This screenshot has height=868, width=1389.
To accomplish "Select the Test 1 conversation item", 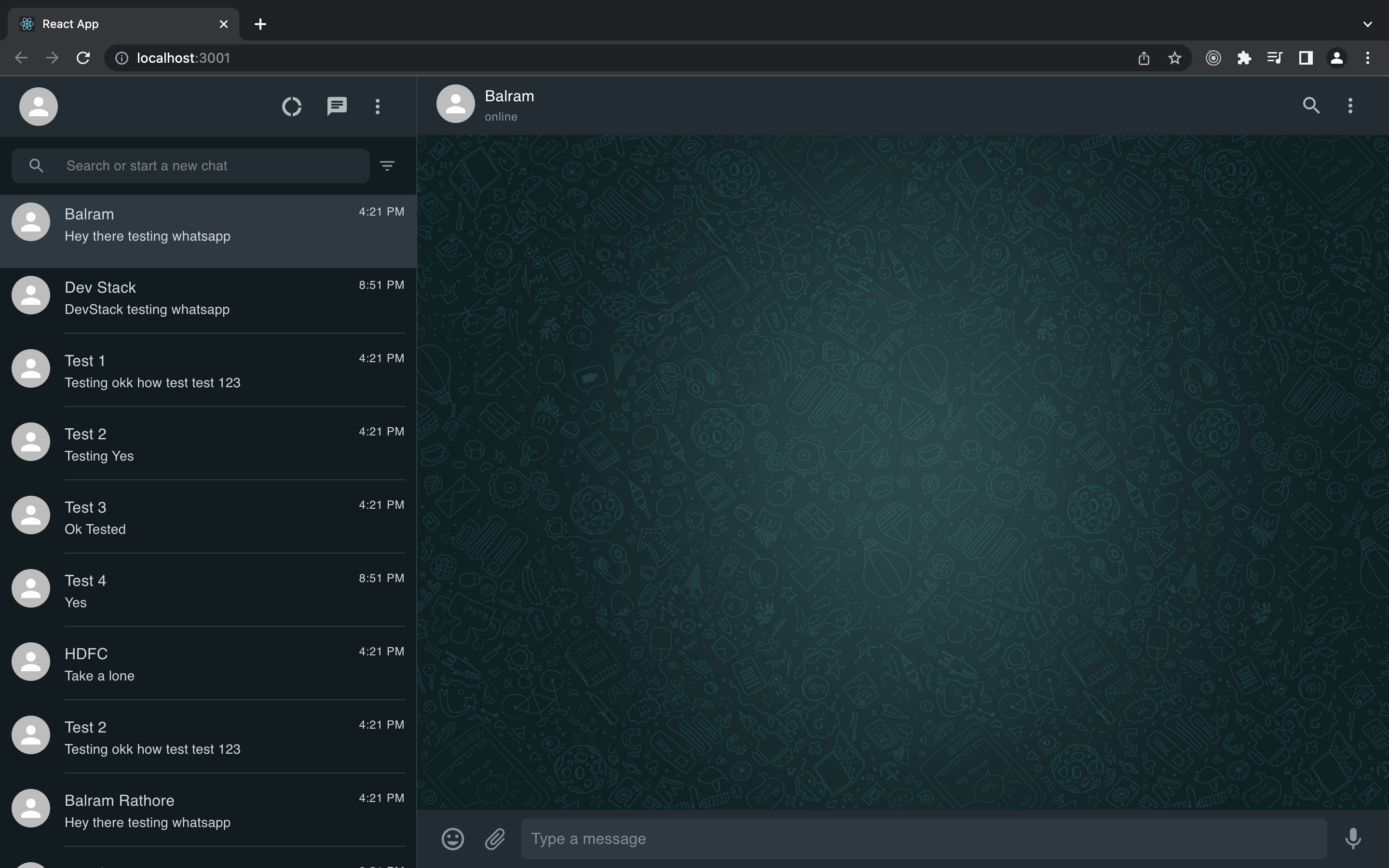I will coord(208,371).
